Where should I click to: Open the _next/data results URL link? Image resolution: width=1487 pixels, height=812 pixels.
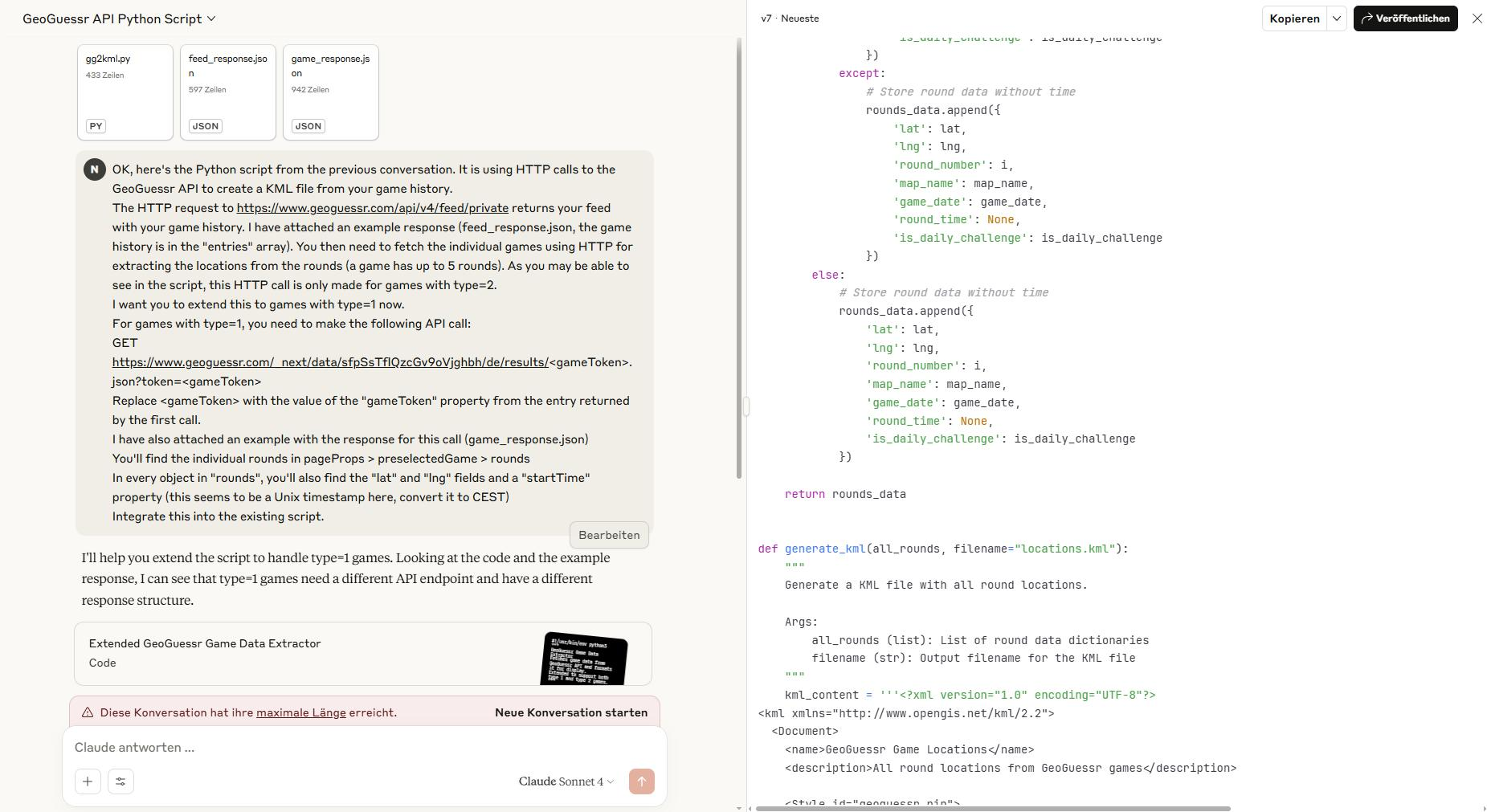(x=330, y=362)
